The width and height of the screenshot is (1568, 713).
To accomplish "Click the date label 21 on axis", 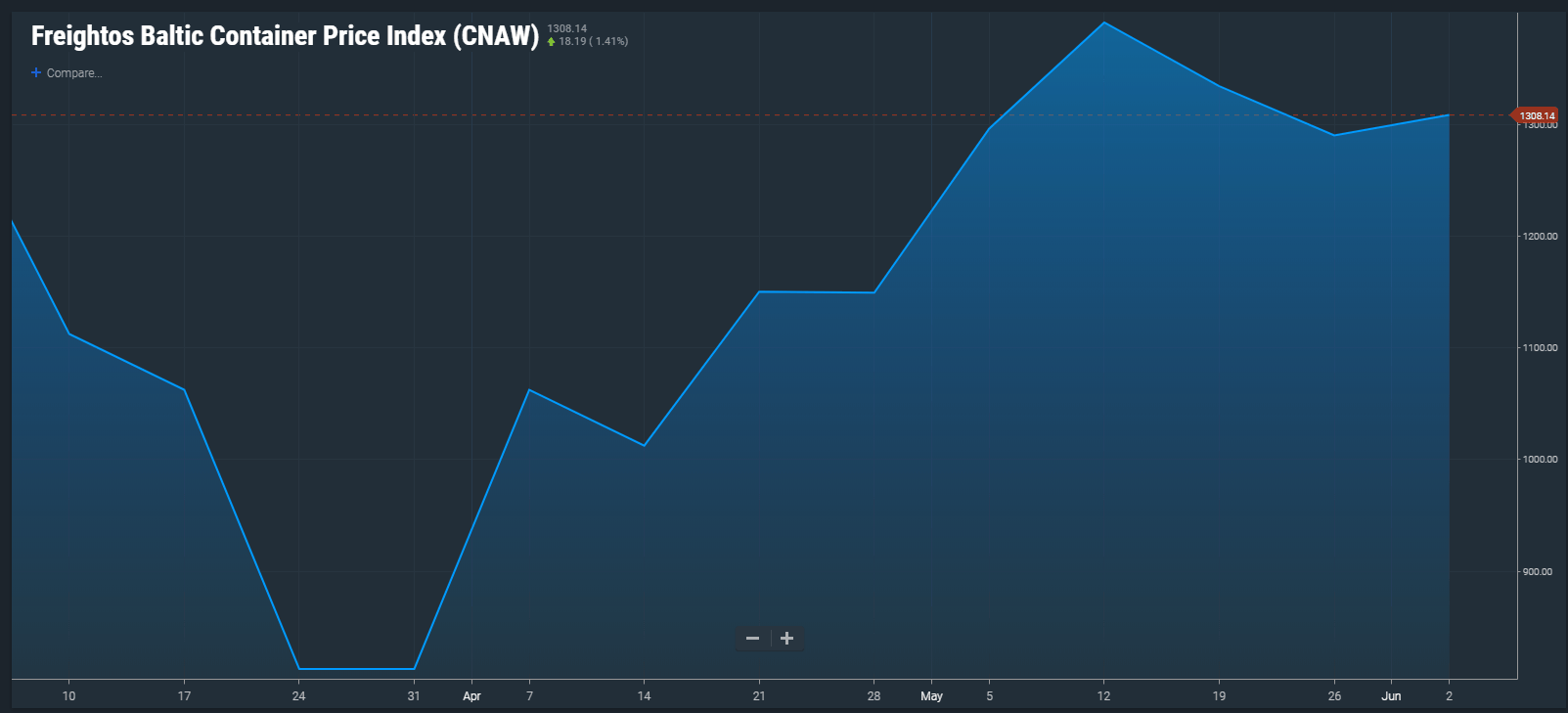I will pyautogui.click(x=759, y=696).
